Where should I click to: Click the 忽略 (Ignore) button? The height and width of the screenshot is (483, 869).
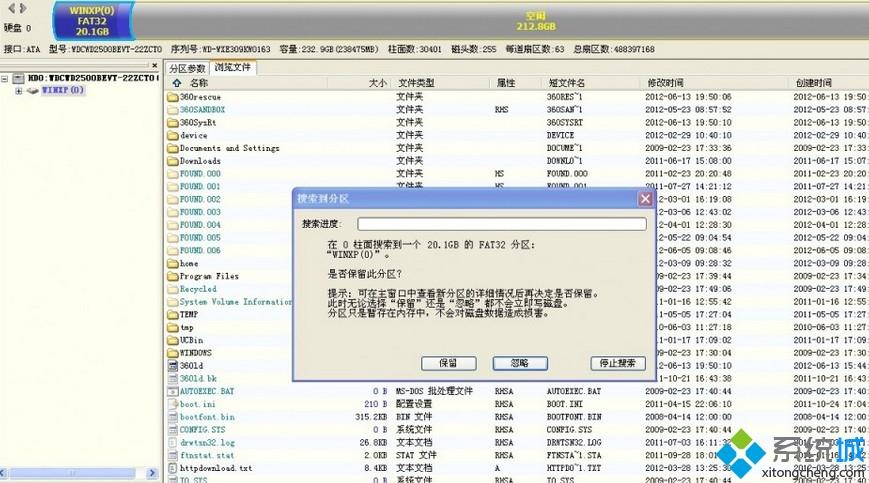coord(519,363)
